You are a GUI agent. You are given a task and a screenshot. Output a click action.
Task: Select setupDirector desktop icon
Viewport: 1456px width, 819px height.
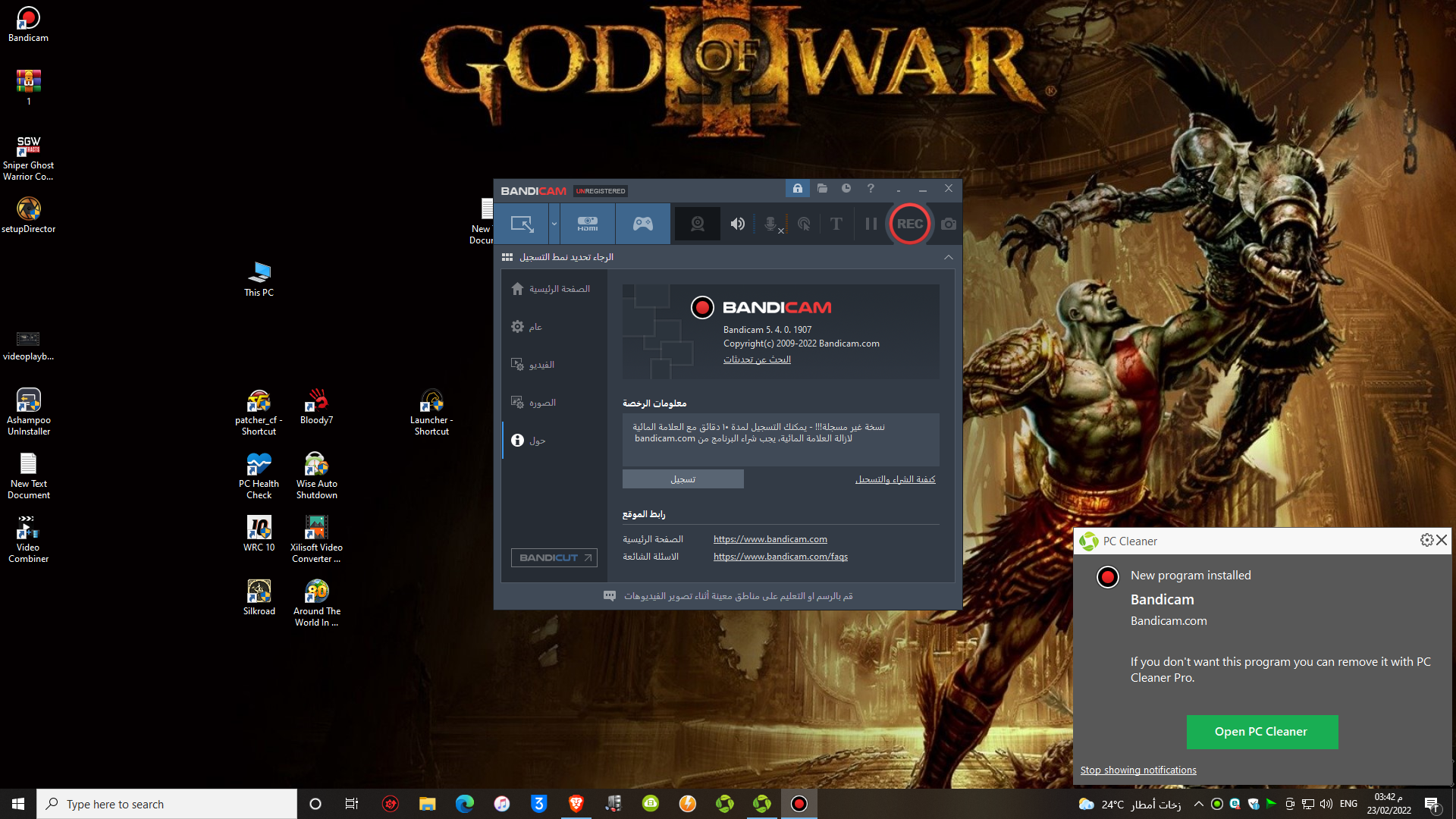[x=28, y=215]
